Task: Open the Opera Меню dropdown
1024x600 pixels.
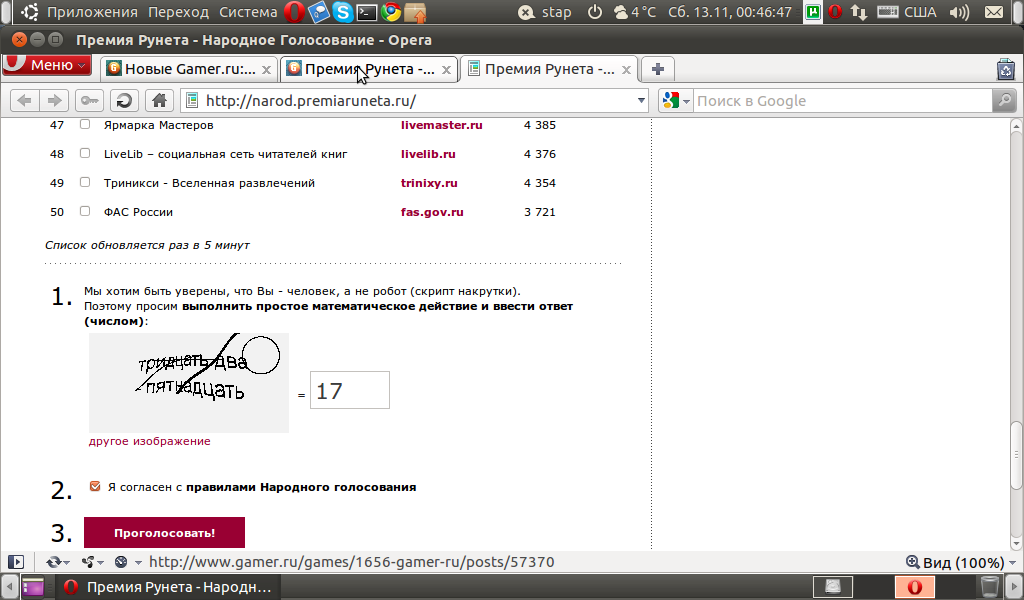Action: click(46, 65)
